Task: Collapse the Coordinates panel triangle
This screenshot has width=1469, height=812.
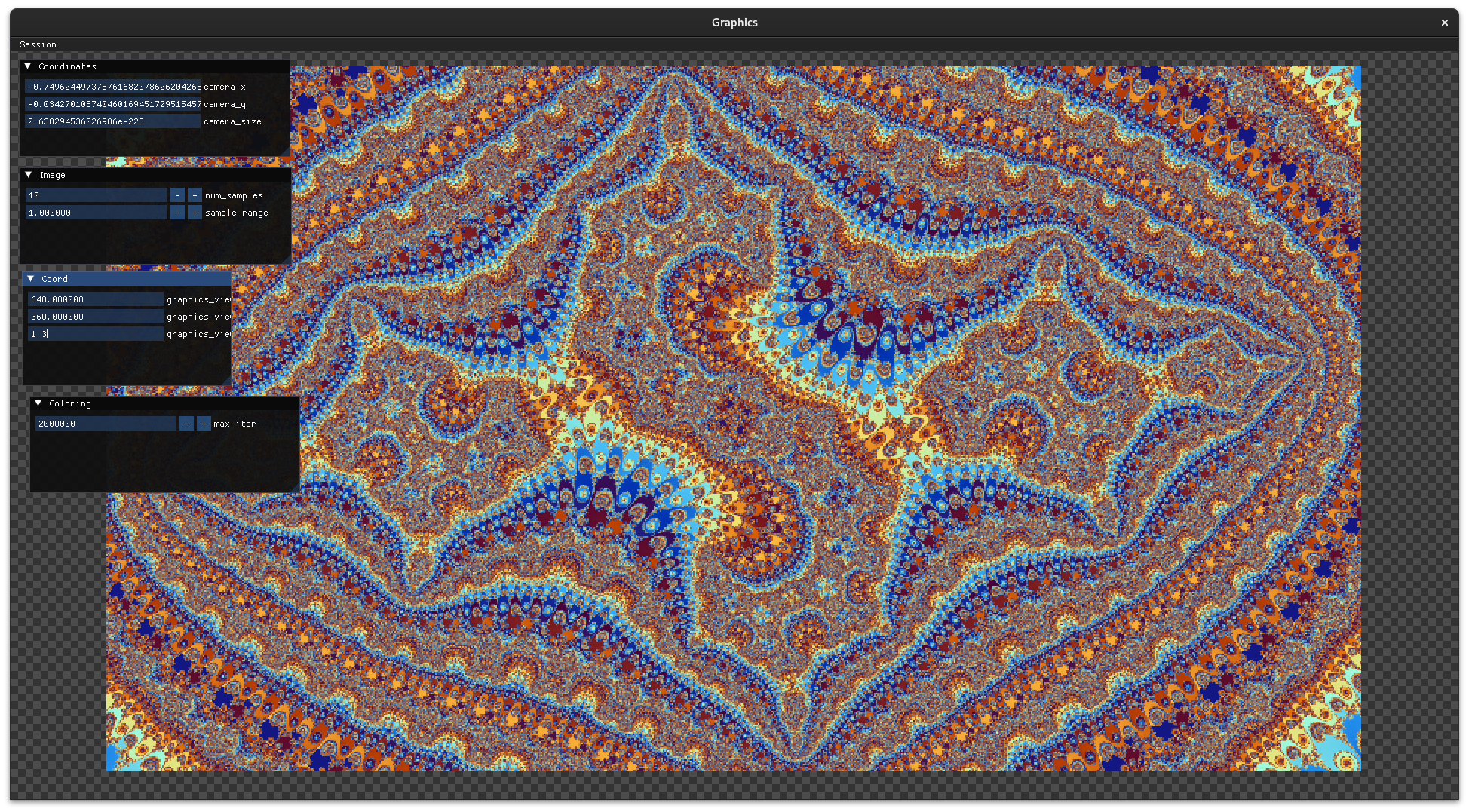Action: (28, 66)
